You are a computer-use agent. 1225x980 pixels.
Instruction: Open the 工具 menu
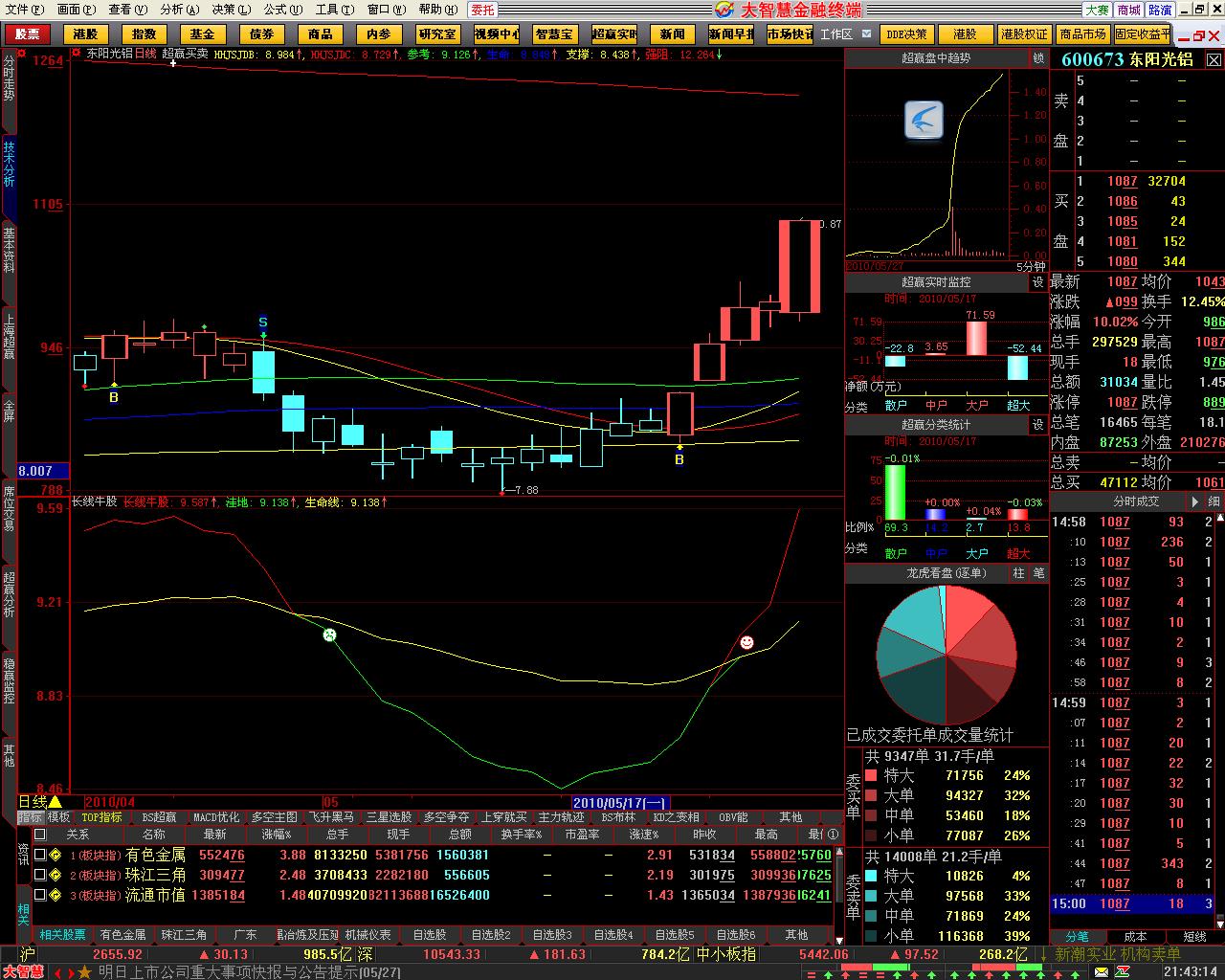click(334, 10)
